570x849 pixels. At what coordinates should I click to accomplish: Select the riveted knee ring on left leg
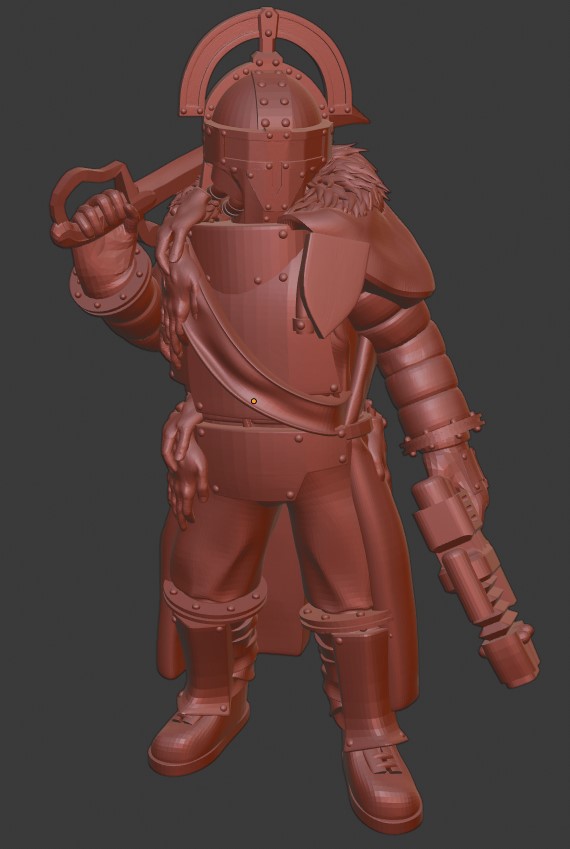214,601
